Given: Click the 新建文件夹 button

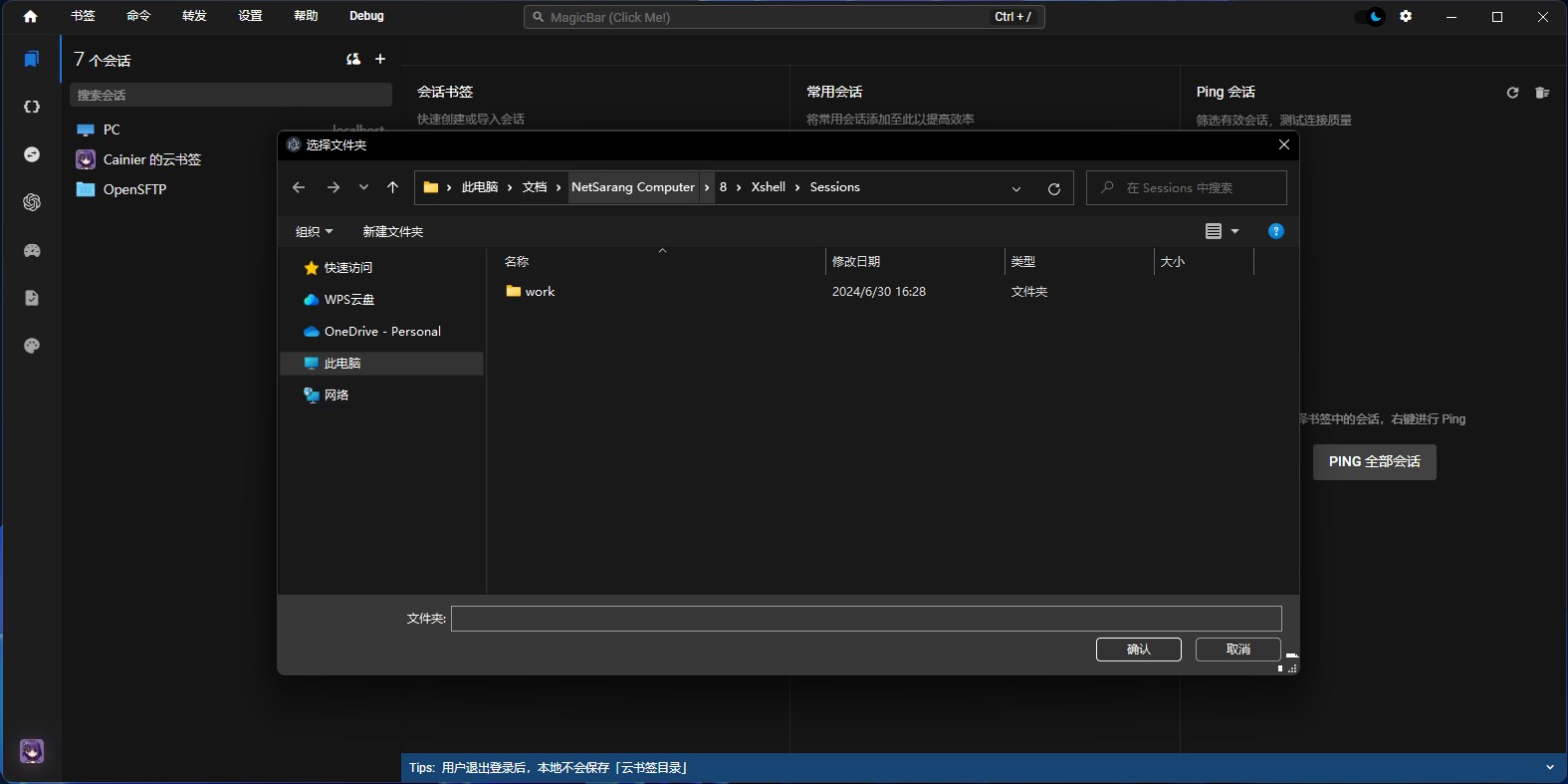Looking at the screenshot, I should click(393, 231).
